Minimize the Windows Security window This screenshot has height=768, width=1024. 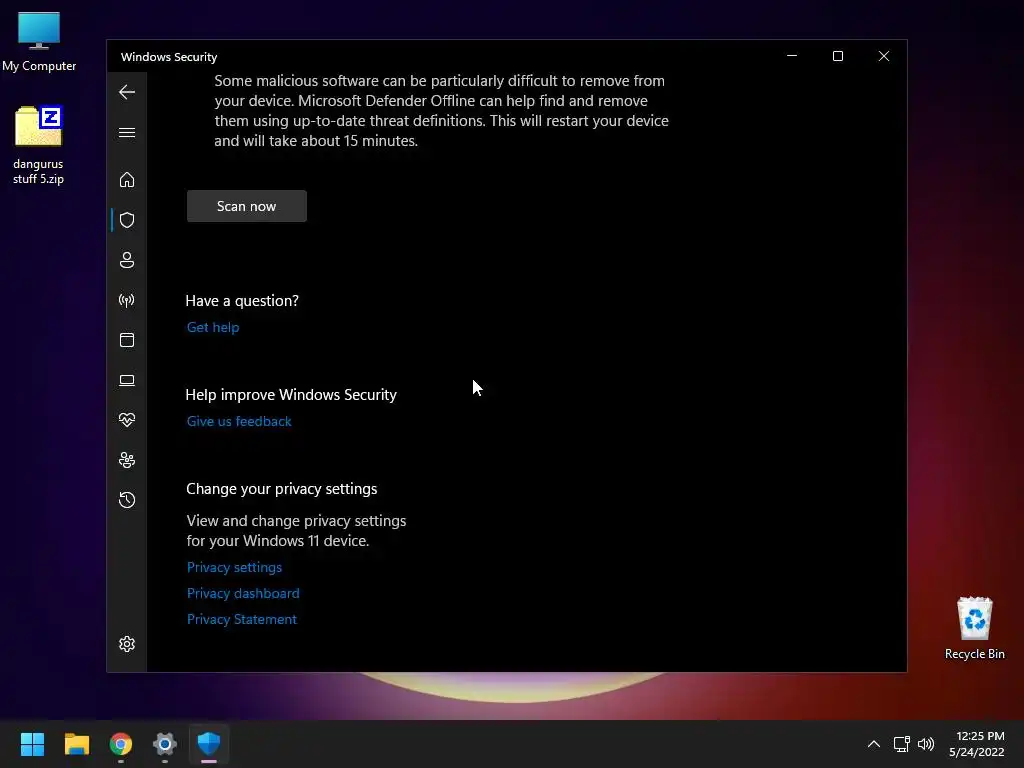pyautogui.click(x=792, y=56)
